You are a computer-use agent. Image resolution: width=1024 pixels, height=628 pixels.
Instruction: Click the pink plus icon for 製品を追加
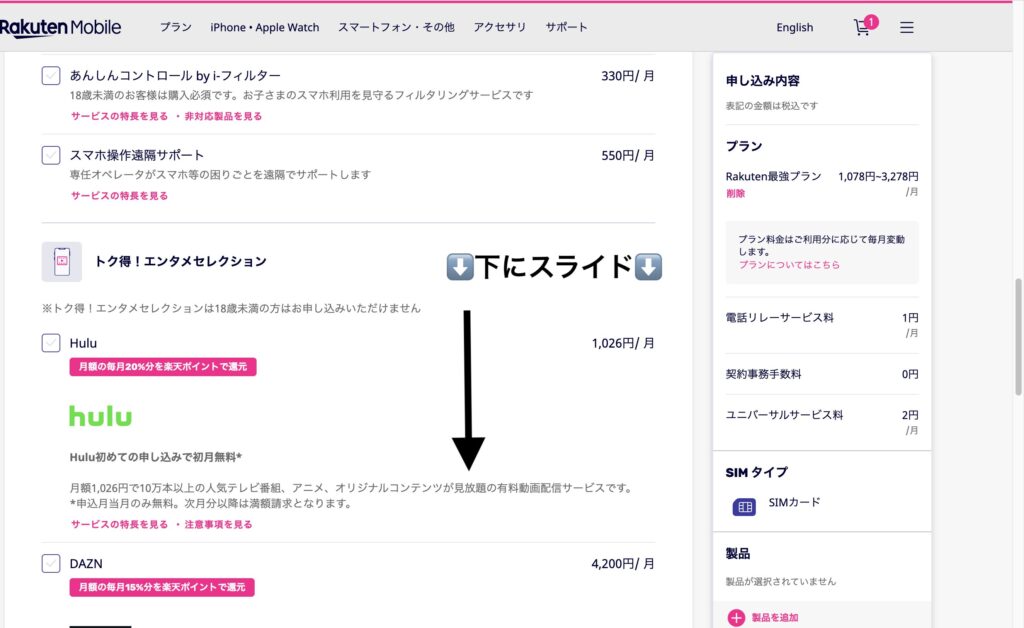coord(736,618)
